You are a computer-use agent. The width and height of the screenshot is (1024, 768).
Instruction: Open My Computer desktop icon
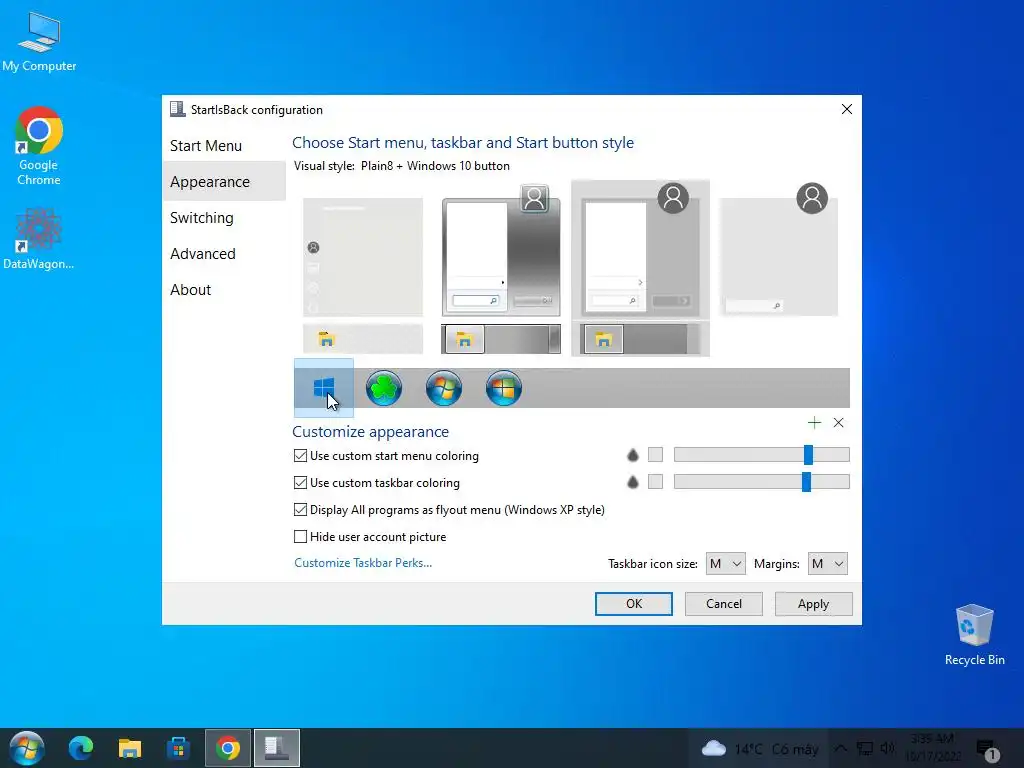coord(39,40)
